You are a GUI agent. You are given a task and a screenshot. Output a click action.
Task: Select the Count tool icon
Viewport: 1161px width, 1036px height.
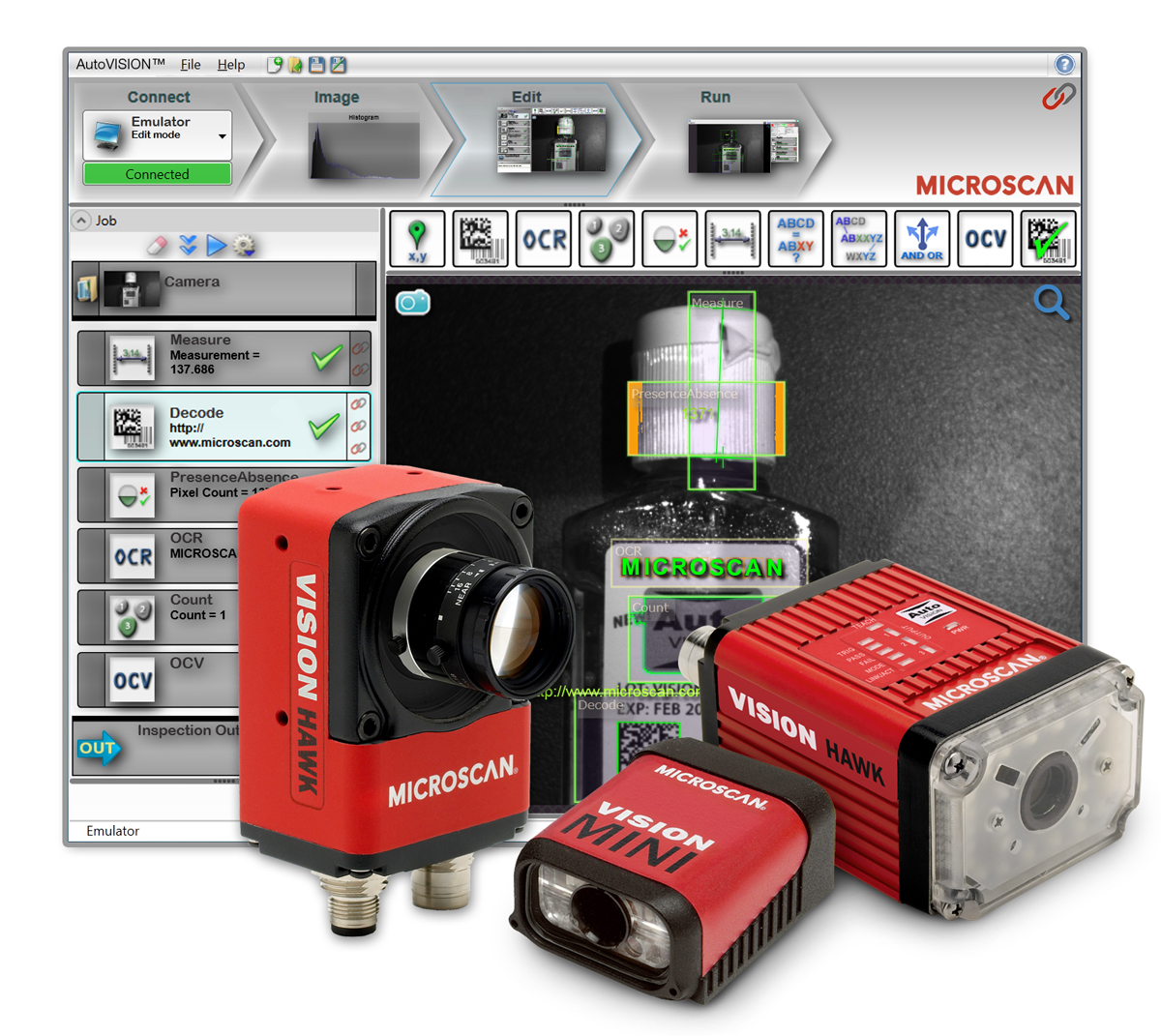[607, 239]
